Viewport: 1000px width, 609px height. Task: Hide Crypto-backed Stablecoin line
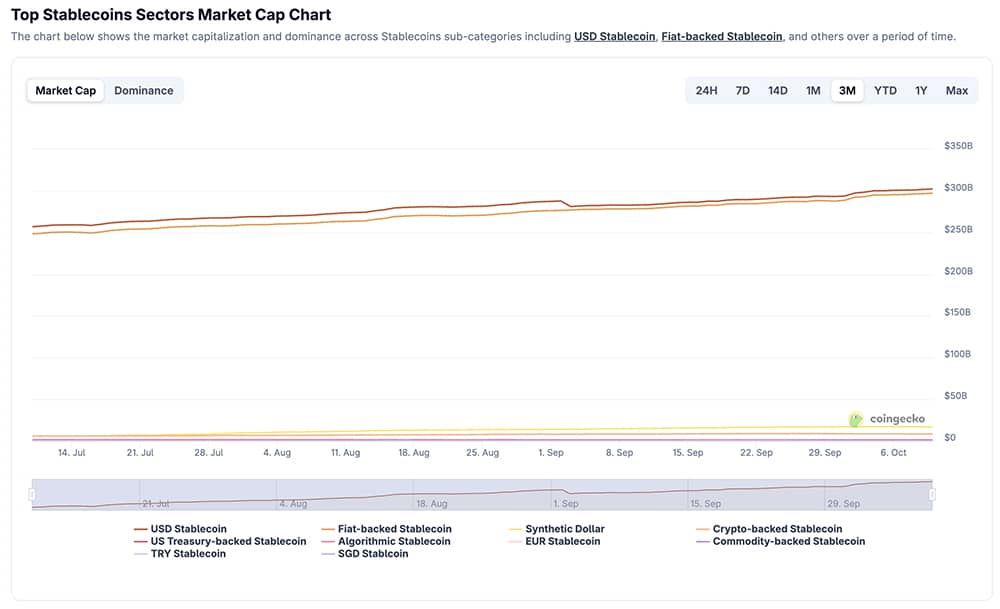coord(777,529)
